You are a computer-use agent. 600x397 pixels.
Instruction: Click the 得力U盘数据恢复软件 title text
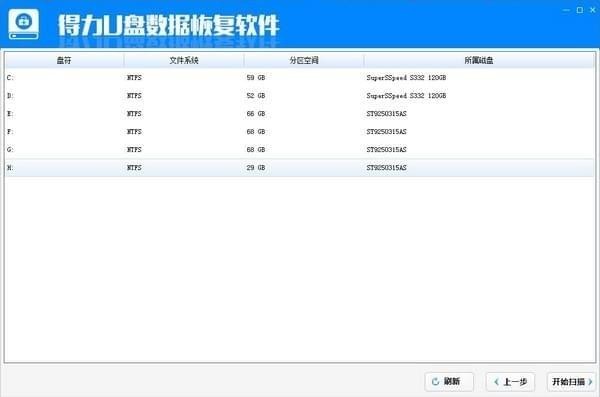pos(168,25)
